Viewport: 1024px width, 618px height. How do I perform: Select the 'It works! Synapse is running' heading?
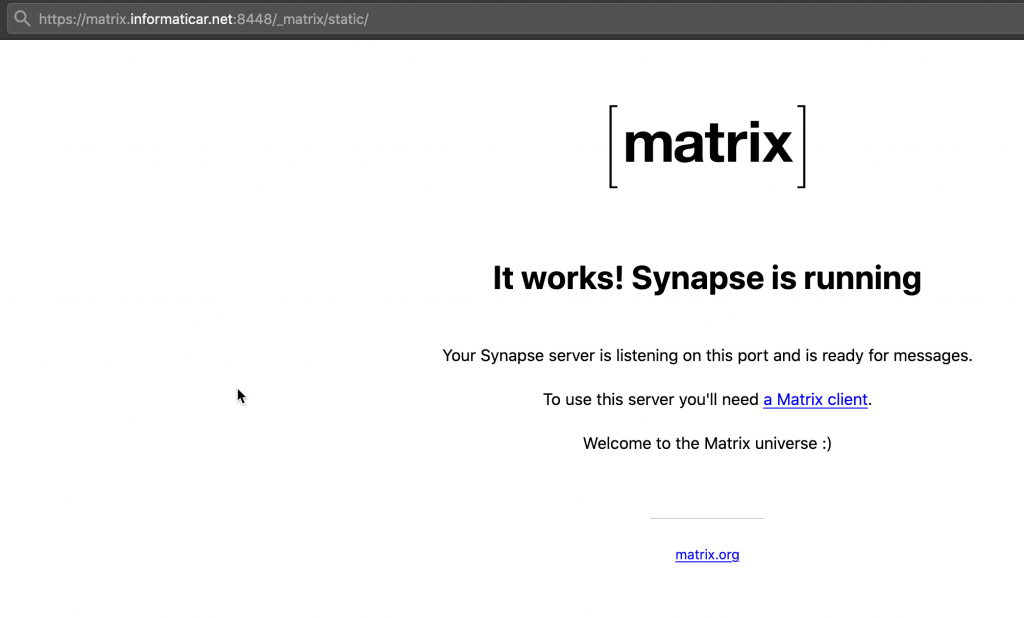click(707, 278)
